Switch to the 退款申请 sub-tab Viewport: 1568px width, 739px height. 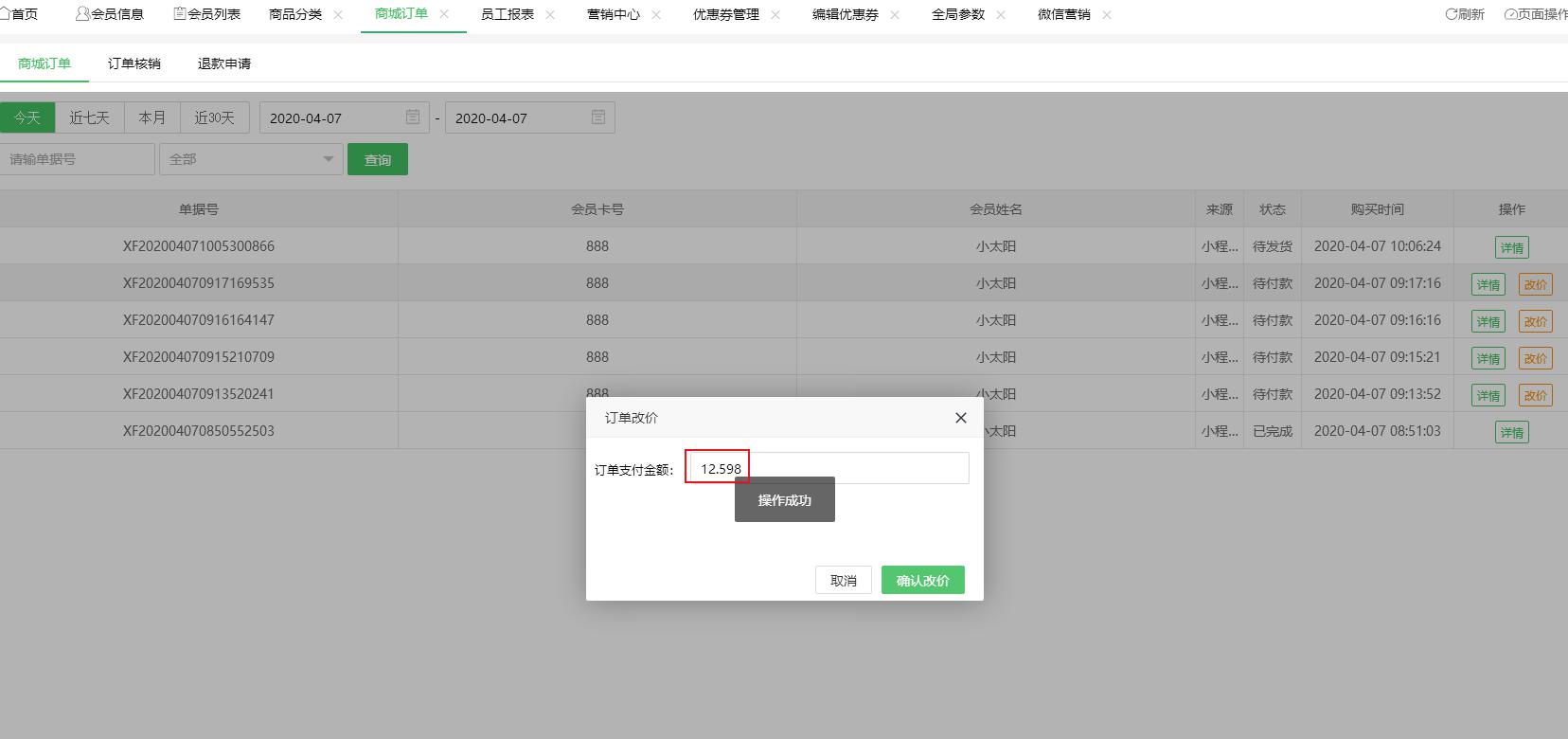click(223, 63)
